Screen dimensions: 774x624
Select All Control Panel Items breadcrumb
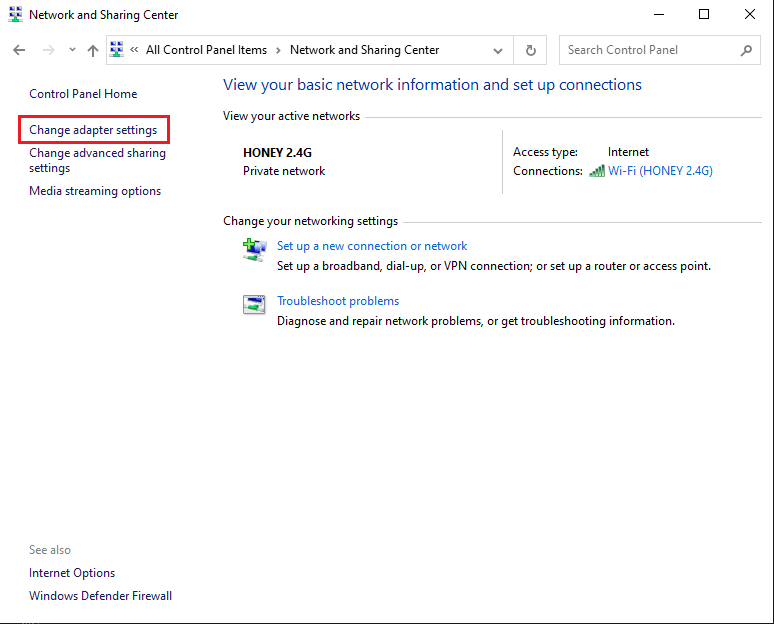tap(206, 50)
